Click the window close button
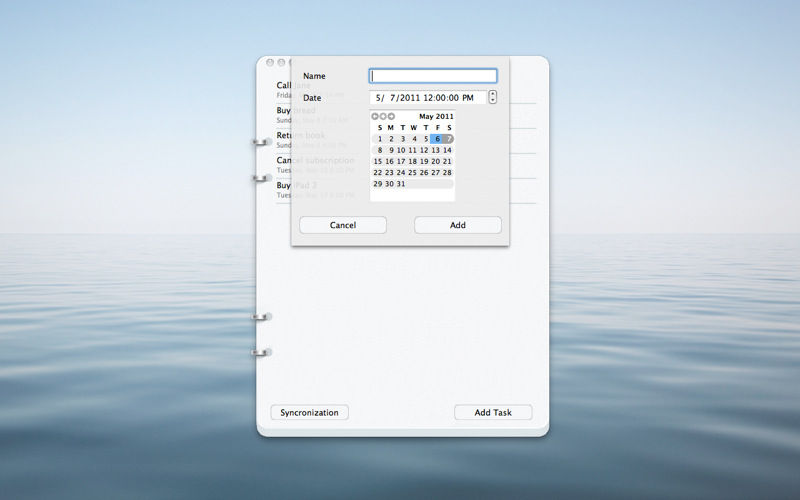 click(270, 62)
